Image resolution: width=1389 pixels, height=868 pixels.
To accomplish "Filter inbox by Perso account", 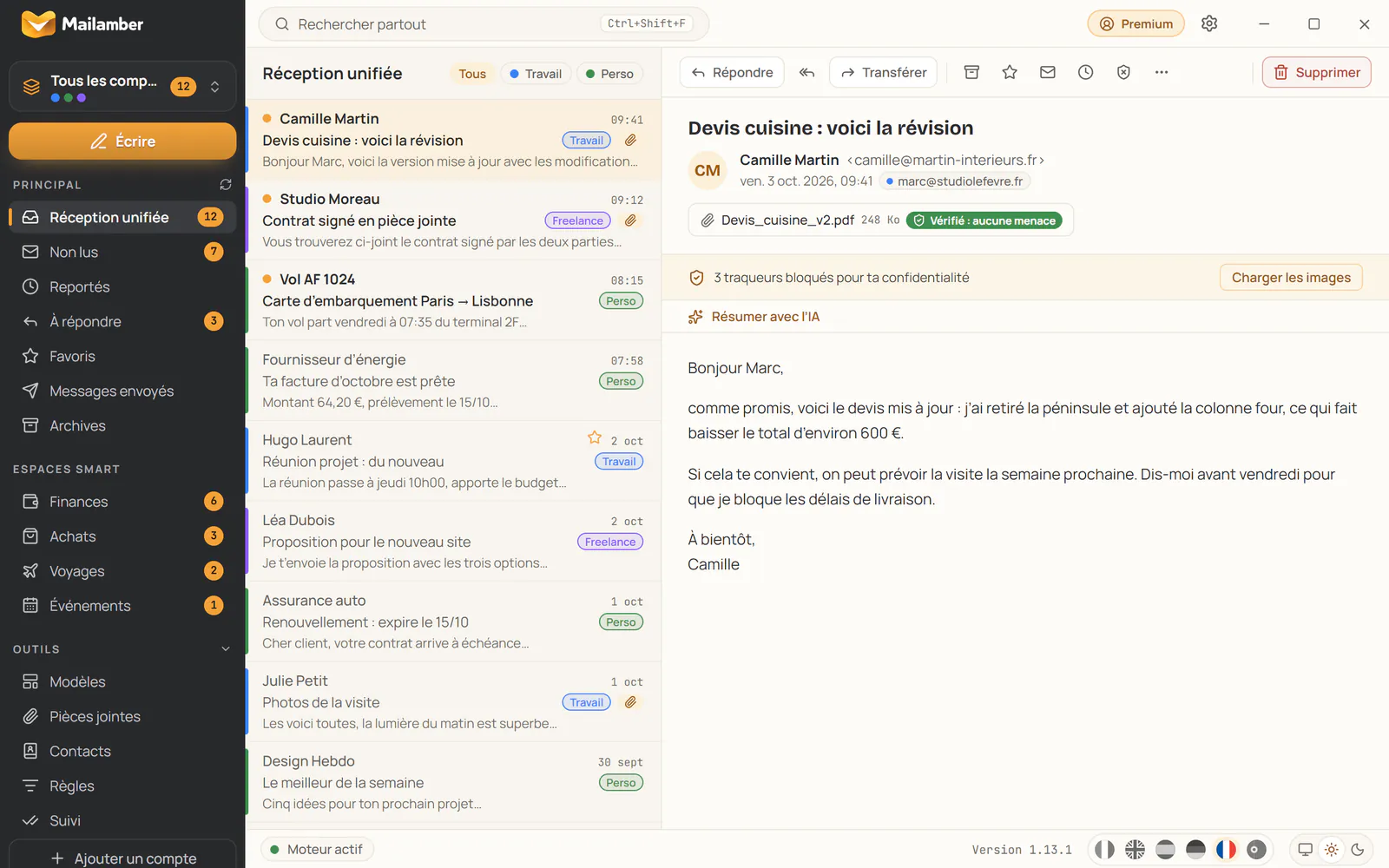I will pos(610,74).
